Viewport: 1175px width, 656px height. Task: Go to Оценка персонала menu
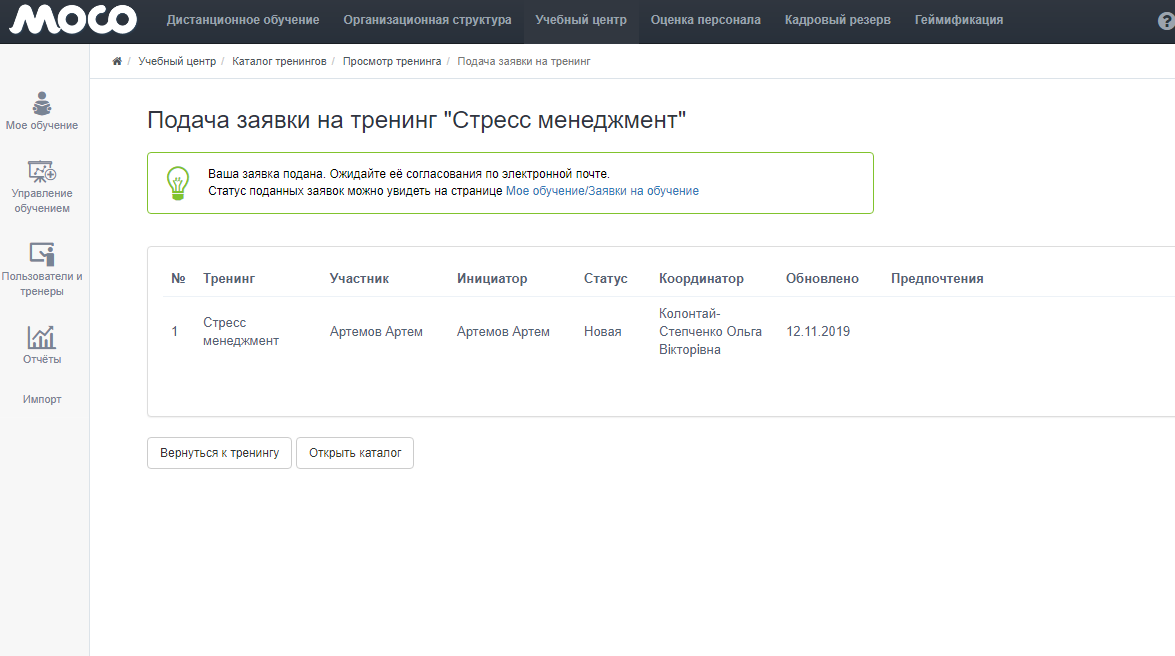pyautogui.click(x=705, y=20)
